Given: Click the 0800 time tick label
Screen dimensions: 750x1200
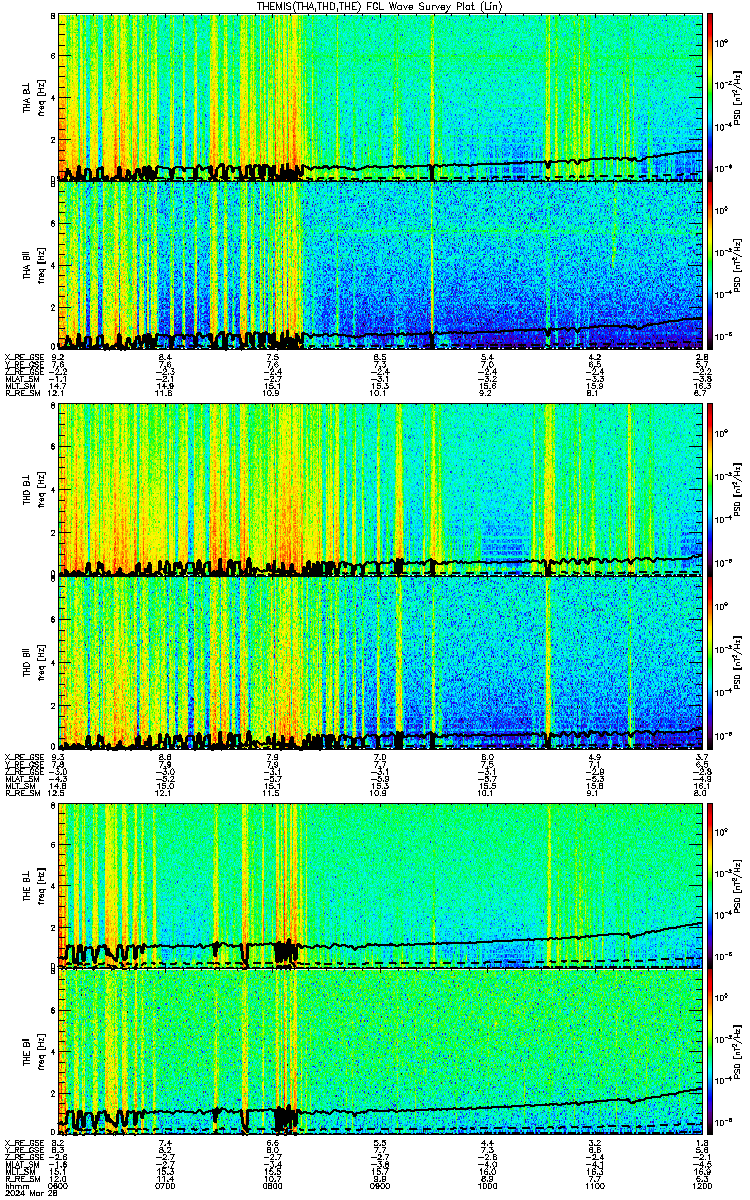Looking at the screenshot, I should click(x=273, y=1187).
